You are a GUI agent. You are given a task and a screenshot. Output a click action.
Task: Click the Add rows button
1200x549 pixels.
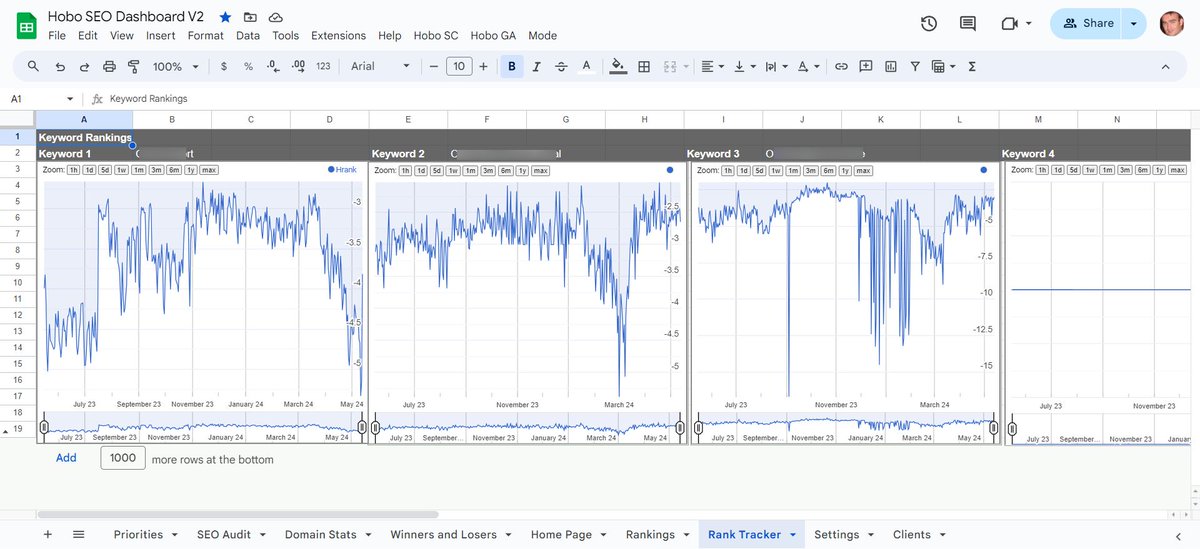pyautogui.click(x=66, y=458)
